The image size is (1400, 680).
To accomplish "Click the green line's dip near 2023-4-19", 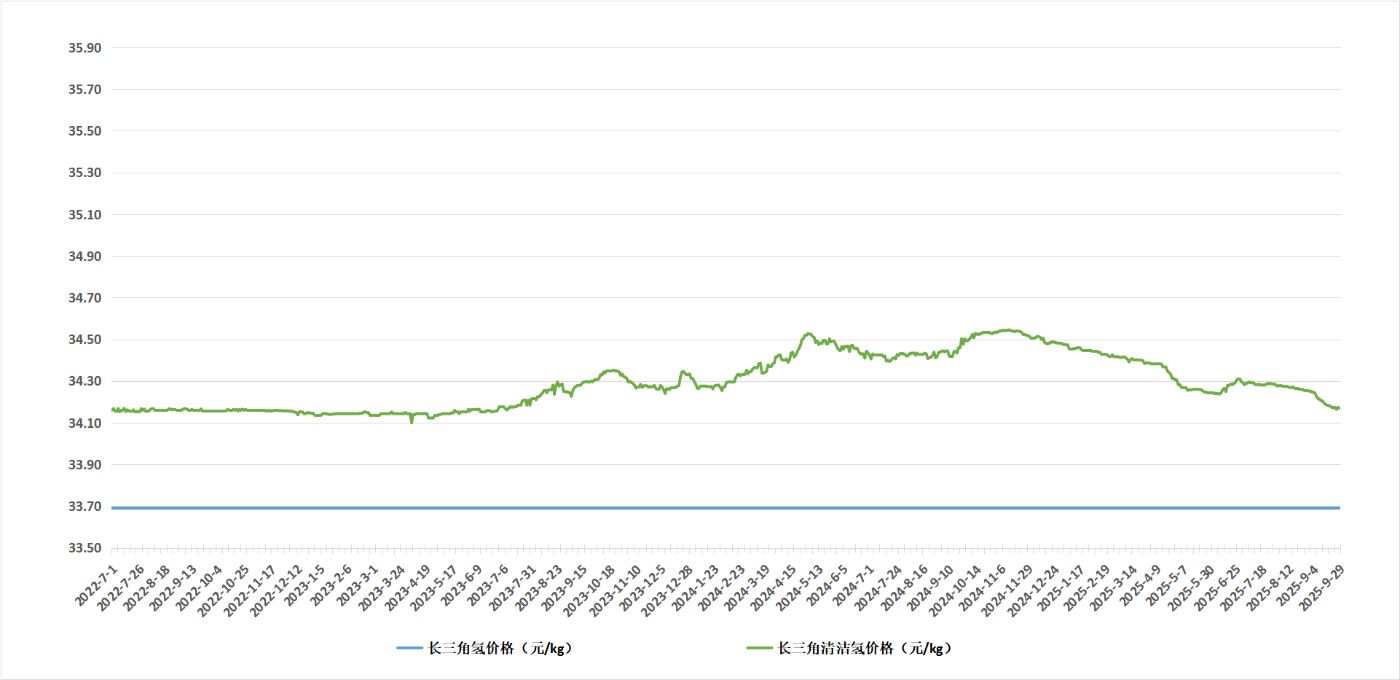I will (411, 422).
